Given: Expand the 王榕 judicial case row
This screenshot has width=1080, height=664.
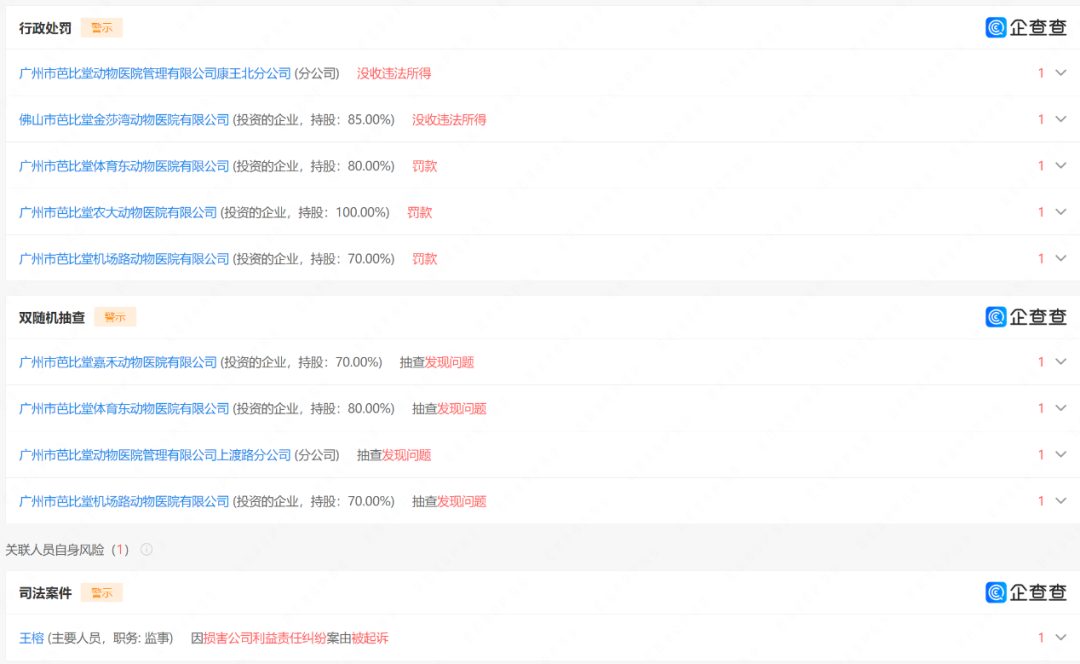Looking at the screenshot, I should pos(1061,638).
